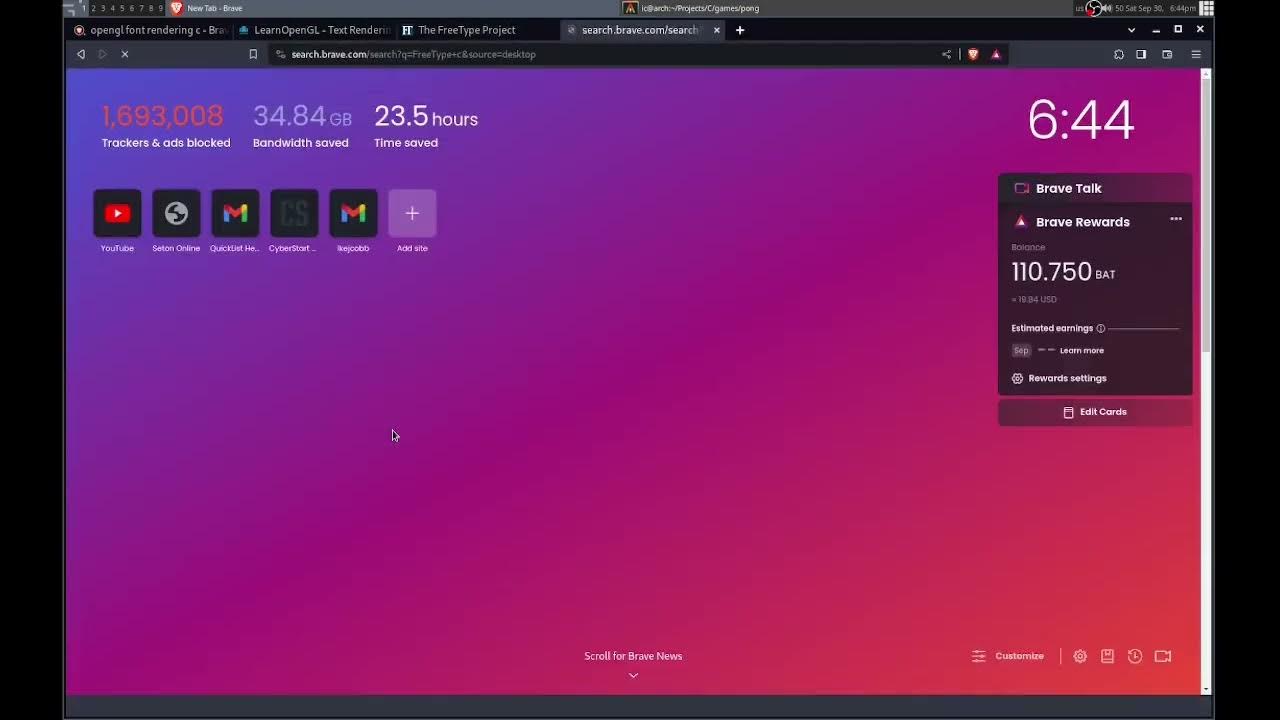The width and height of the screenshot is (1280, 720).
Task: Open the new tab plus button
Action: point(740,30)
